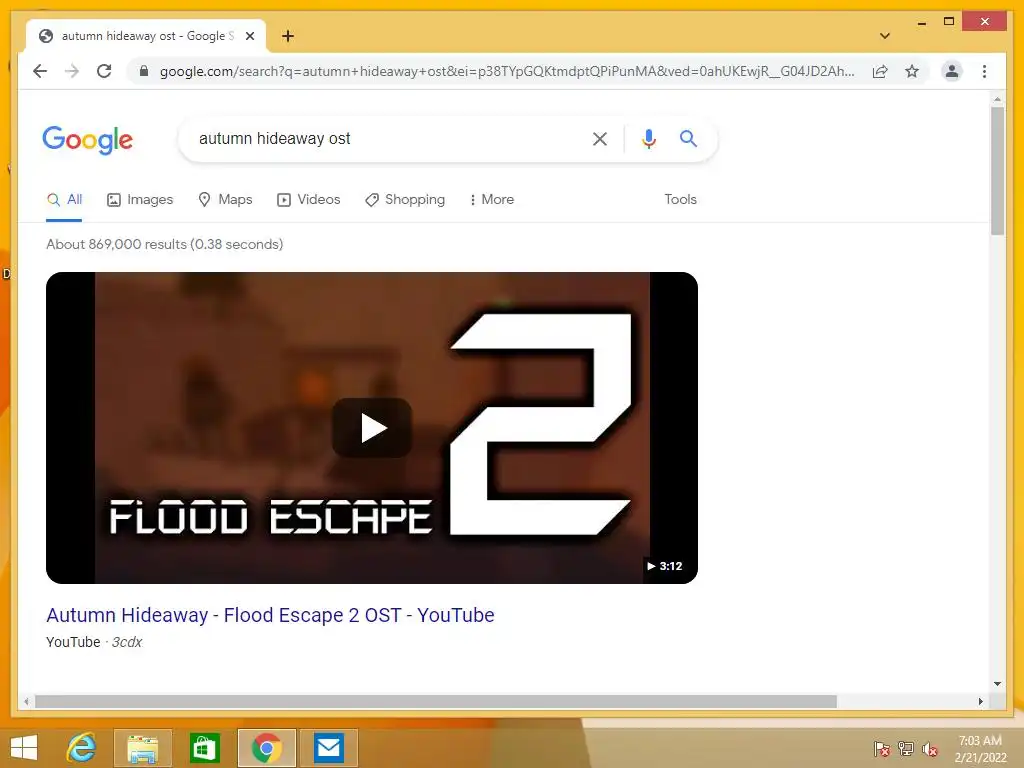Open File Explorer from the taskbar
The height and width of the screenshot is (768, 1024).
[x=143, y=748]
